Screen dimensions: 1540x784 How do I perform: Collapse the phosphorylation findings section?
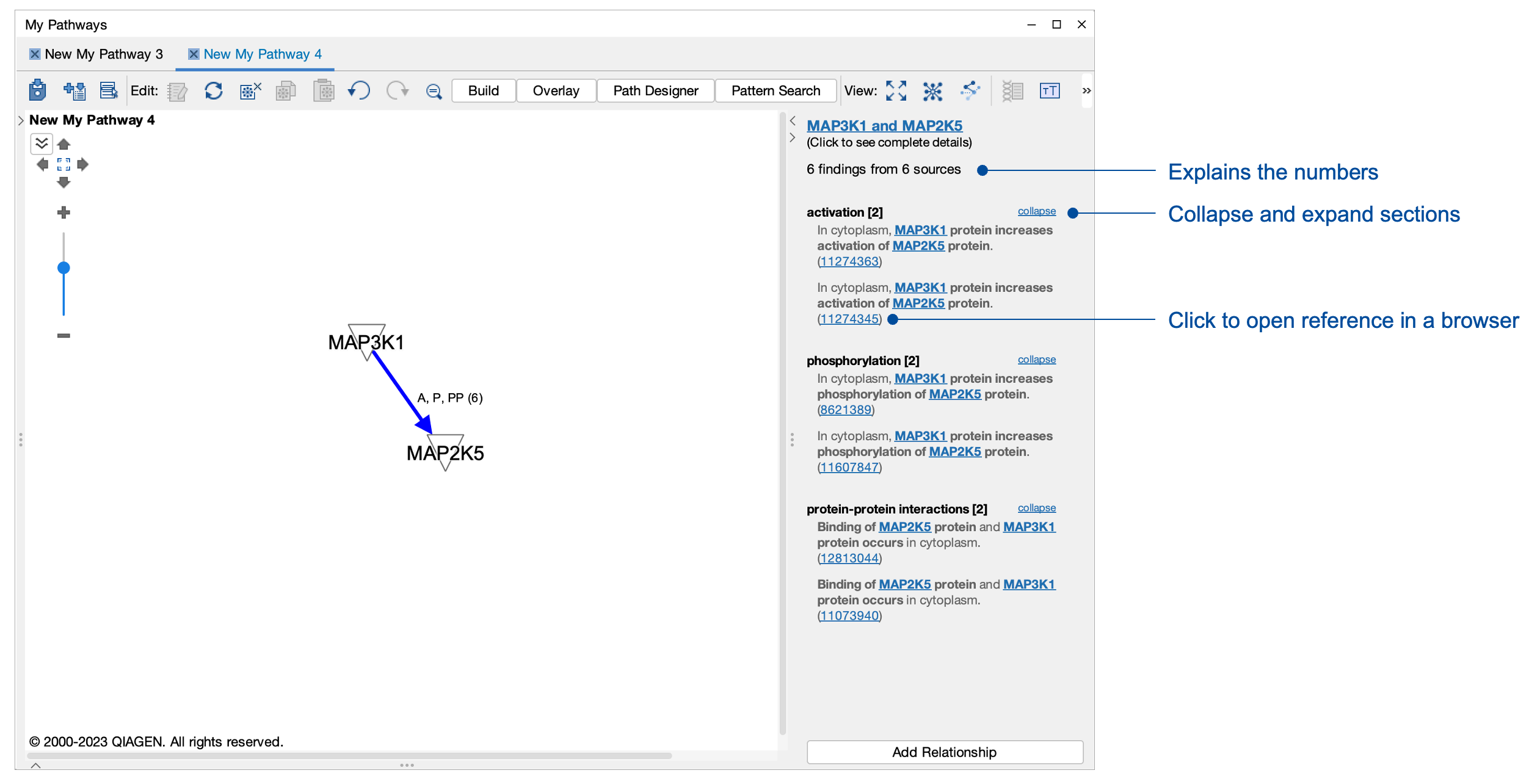point(1036,359)
